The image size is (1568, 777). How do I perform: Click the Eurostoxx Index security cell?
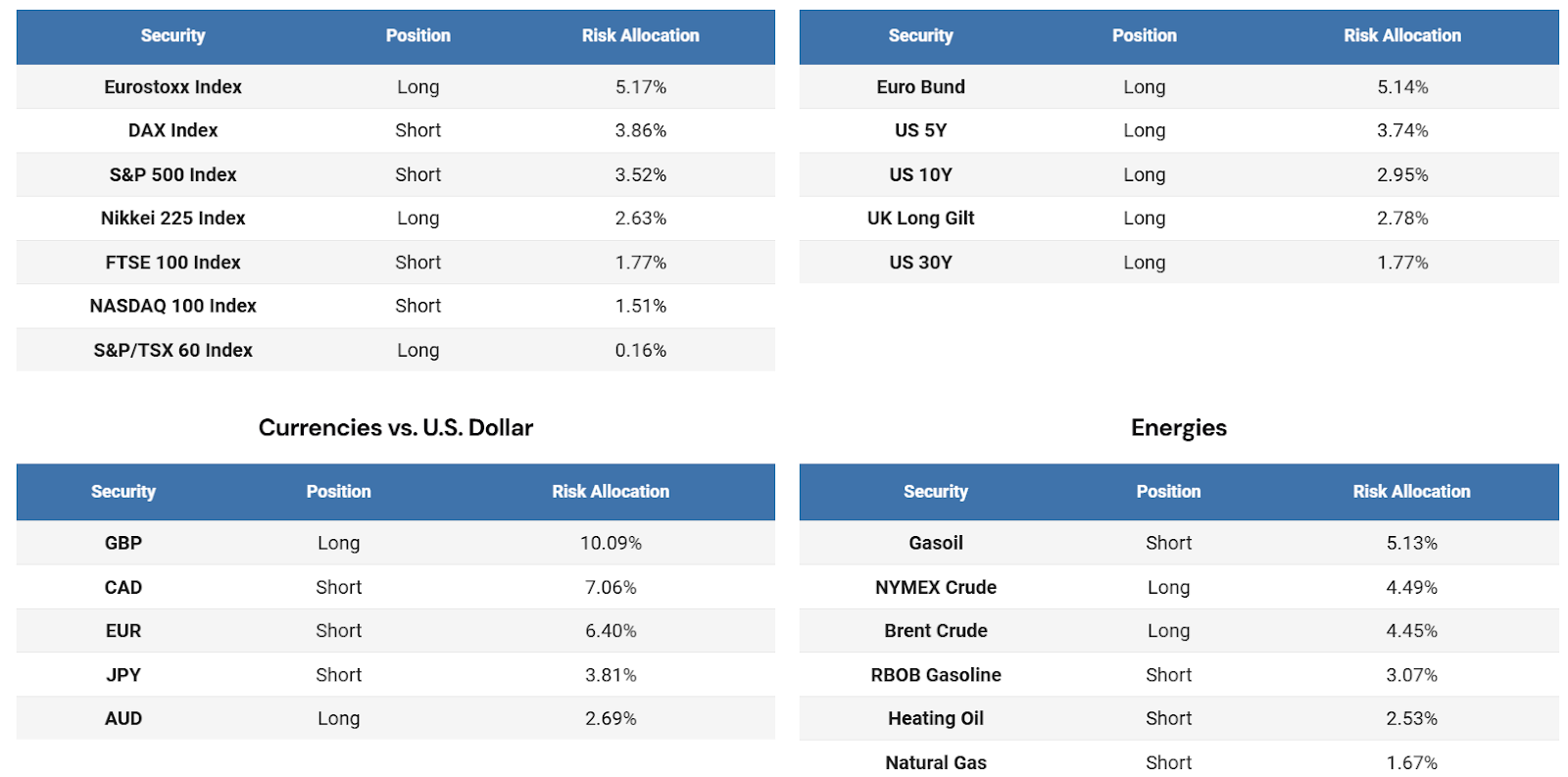tap(172, 87)
